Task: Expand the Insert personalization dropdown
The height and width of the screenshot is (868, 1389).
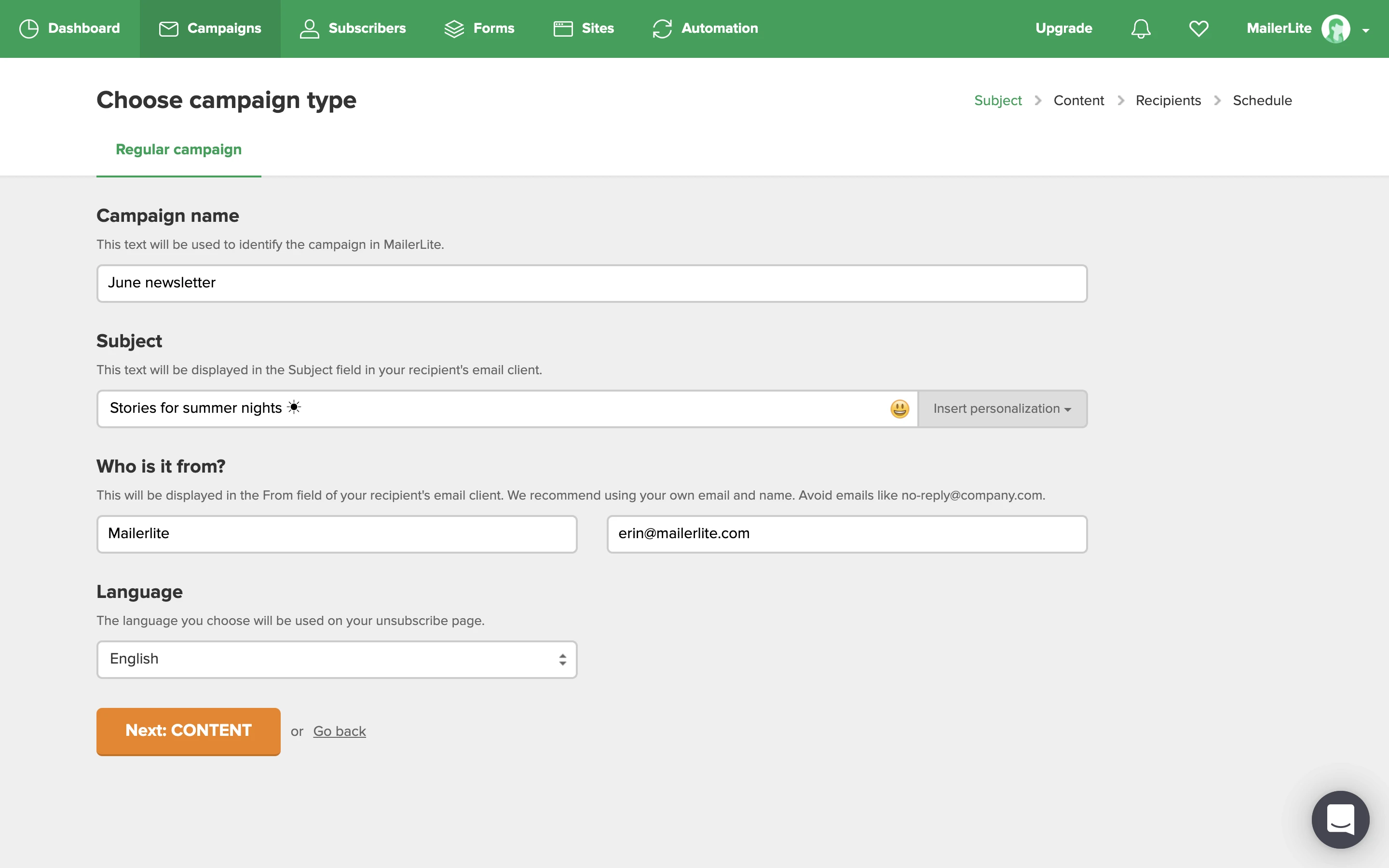Action: click(x=1002, y=409)
